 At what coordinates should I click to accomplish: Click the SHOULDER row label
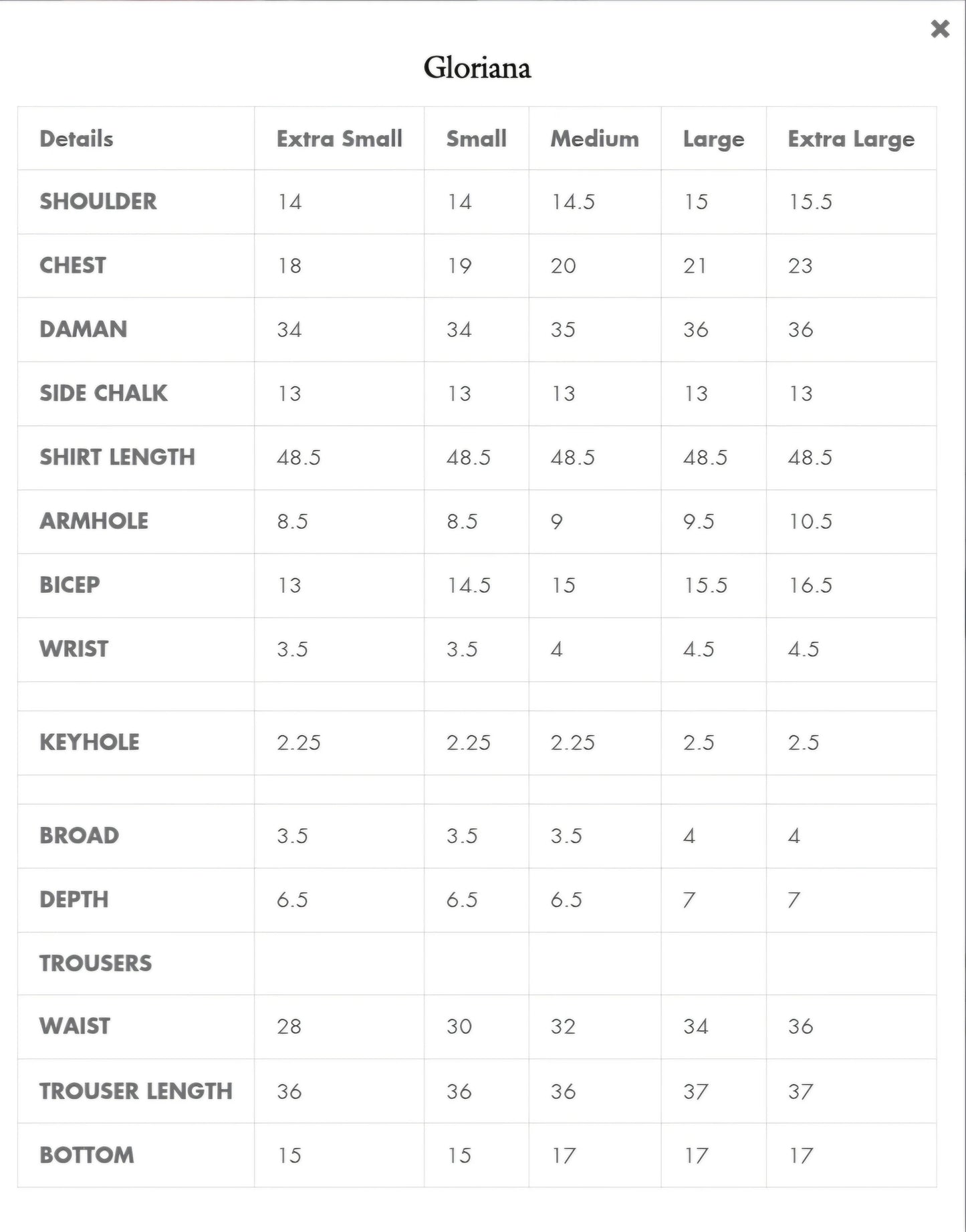point(98,201)
